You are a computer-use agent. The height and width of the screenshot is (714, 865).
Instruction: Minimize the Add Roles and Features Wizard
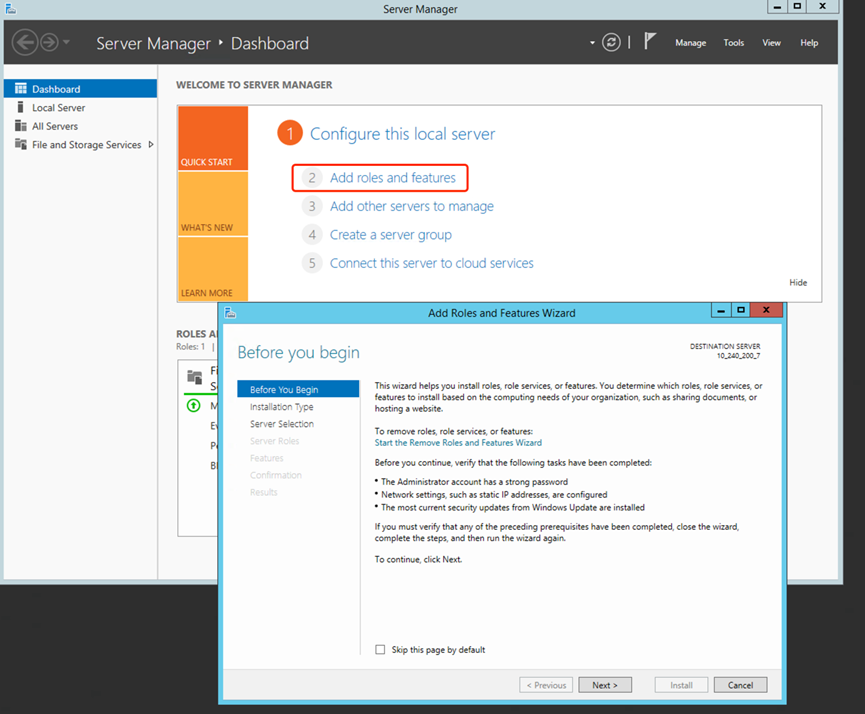[721, 310]
